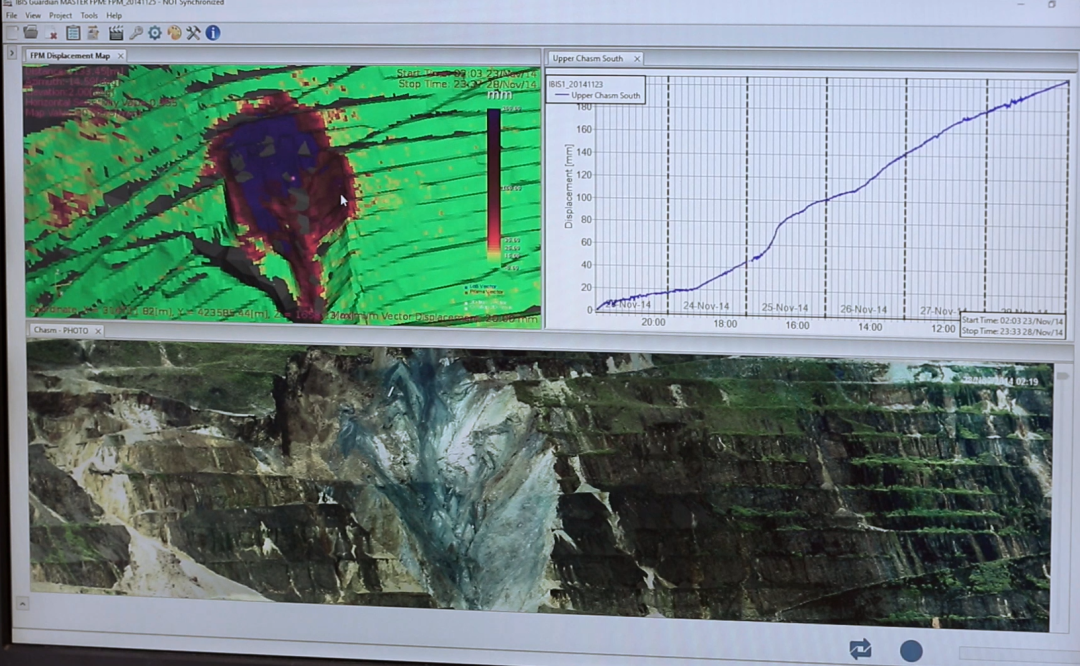
Task: Click the mm displacement color scale bar
Action: (x=494, y=185)
